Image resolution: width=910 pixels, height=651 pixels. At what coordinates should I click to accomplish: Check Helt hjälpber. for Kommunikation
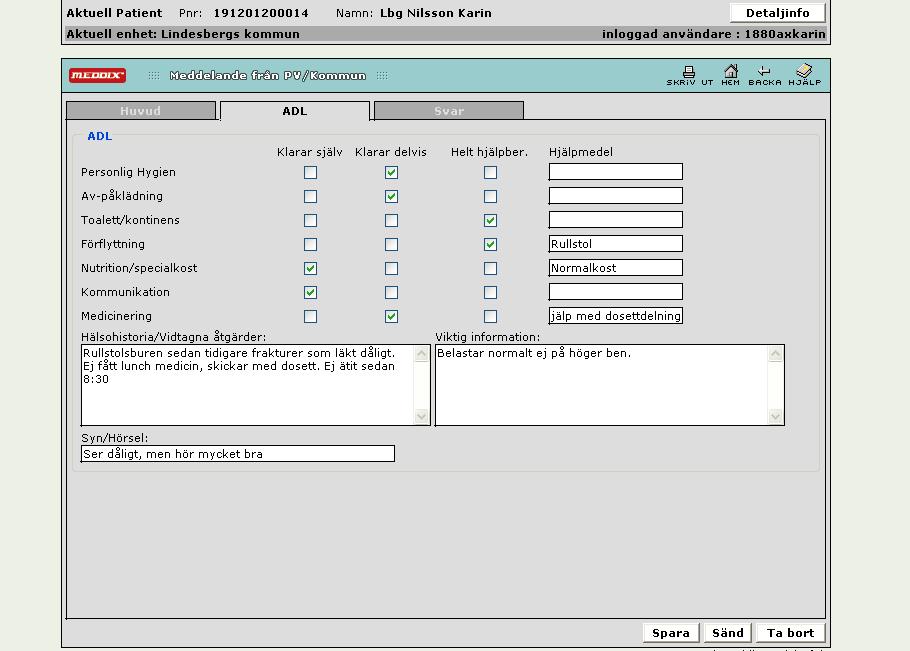pyautogui.click(x=490, y=292)
